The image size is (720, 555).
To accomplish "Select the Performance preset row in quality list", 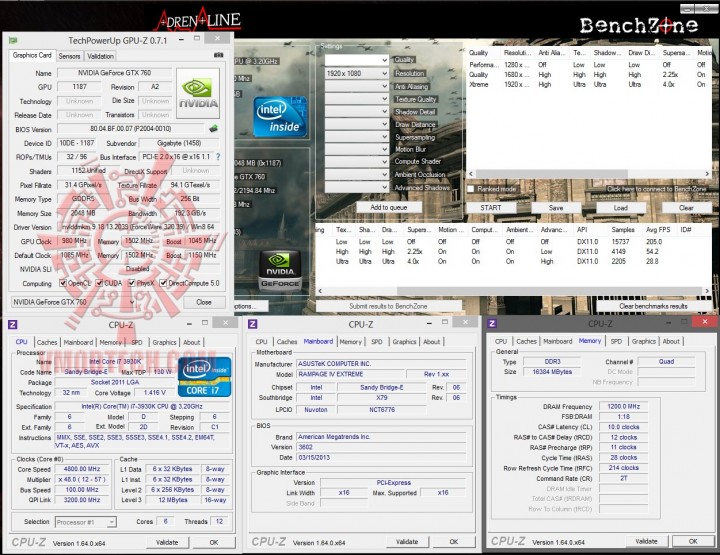I will pyautogui.click(x=589, y=65).
